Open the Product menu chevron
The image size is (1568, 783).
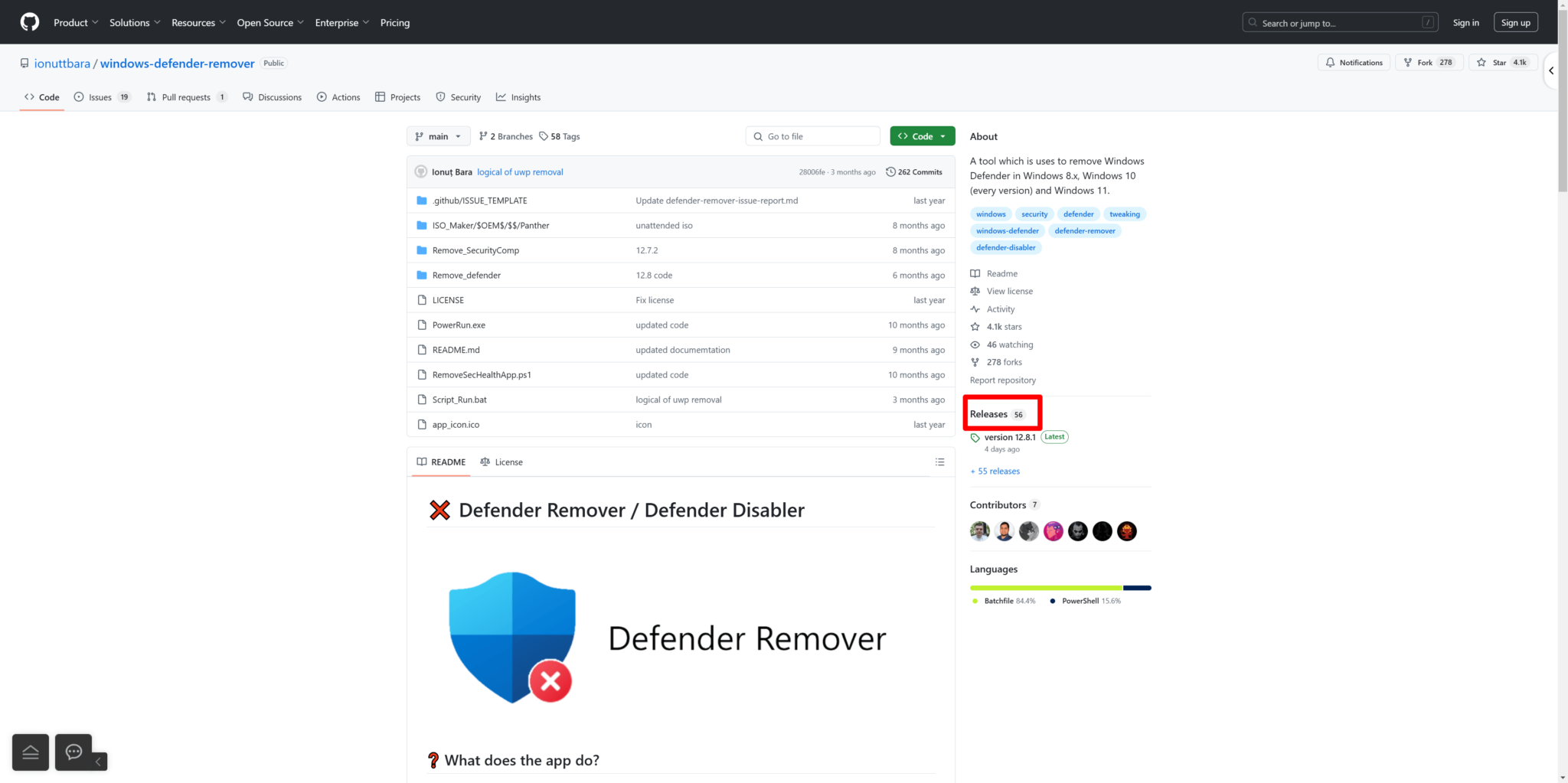click(x=95, y=22)
